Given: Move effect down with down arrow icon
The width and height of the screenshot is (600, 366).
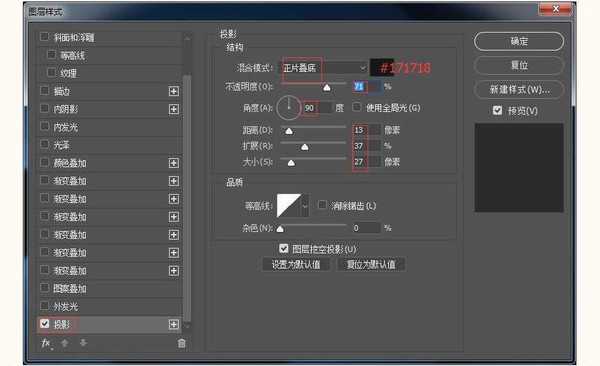Looking at the screenshot, I should [83, 343].
